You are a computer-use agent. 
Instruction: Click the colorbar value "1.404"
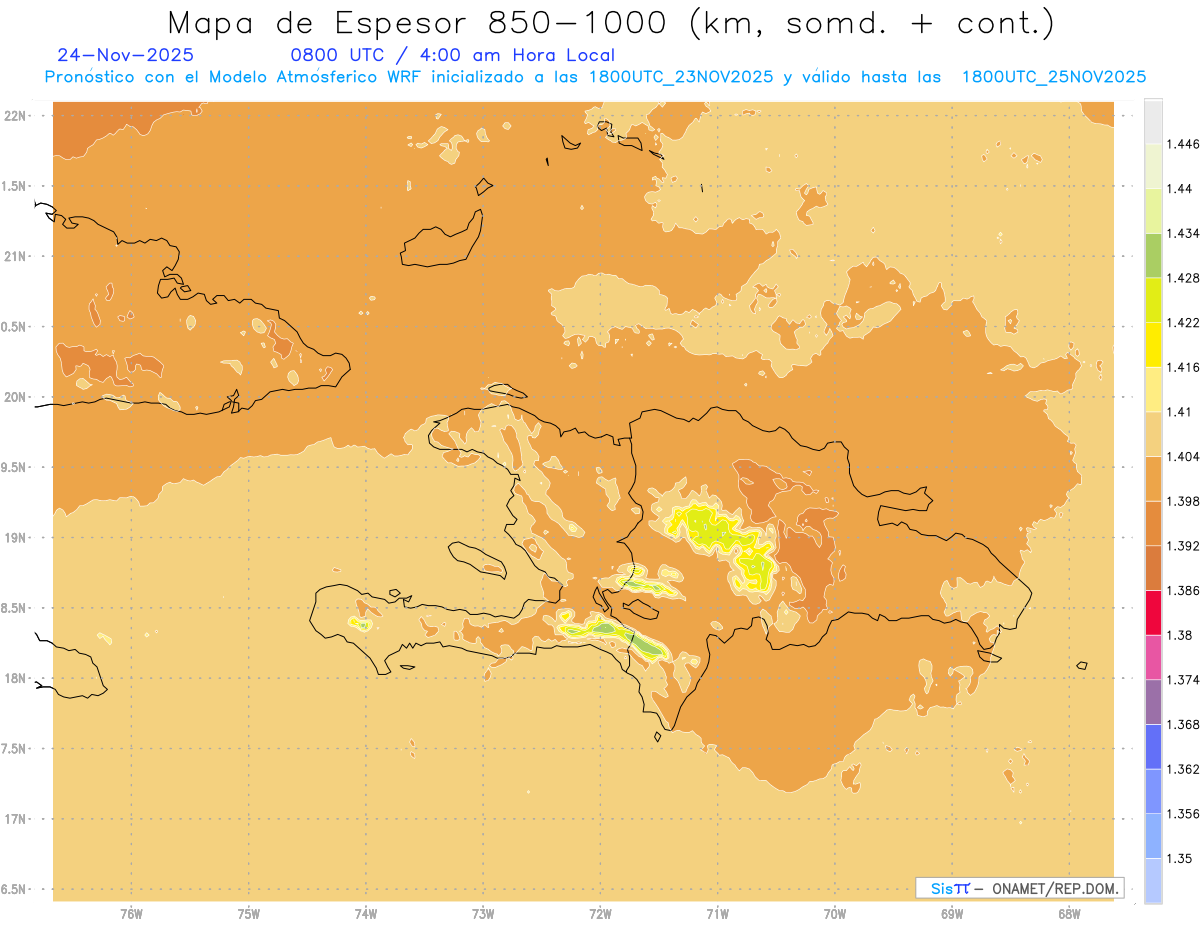pos(1185,456)
